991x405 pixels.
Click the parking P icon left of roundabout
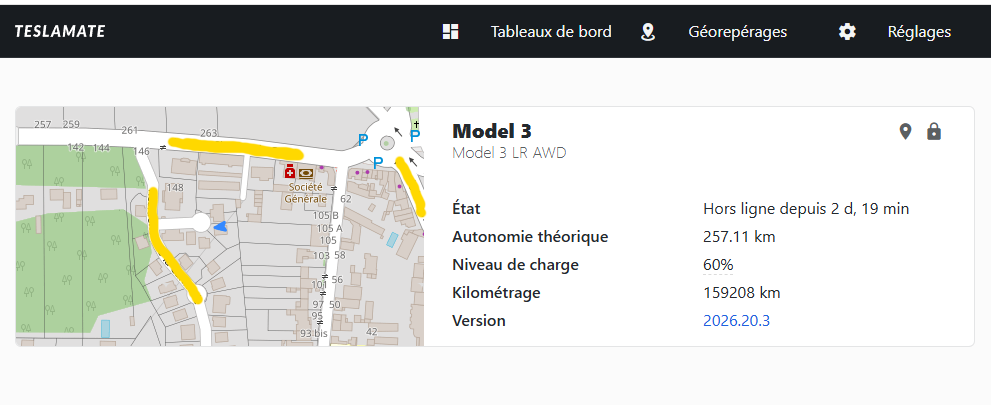(x=363, y=140)
